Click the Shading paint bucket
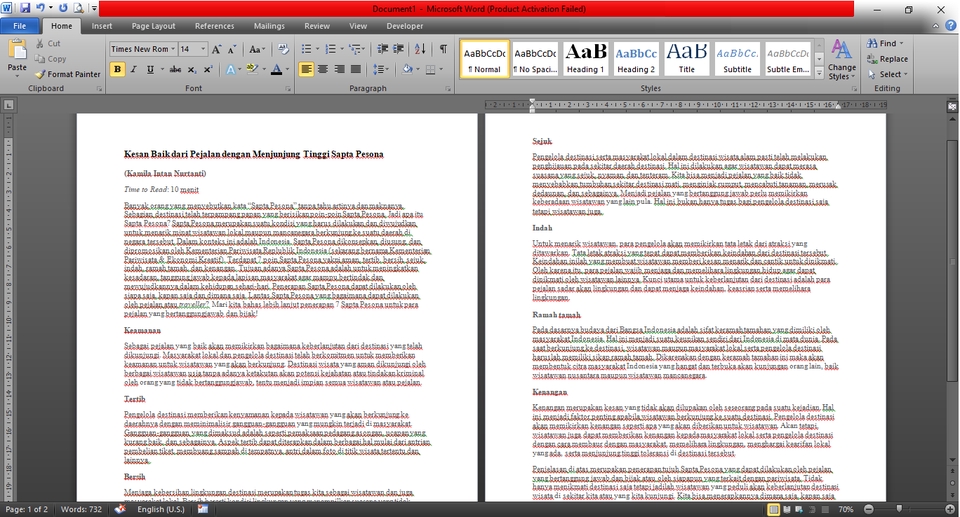This screenshot has height=517, width=960. [407, 69]
